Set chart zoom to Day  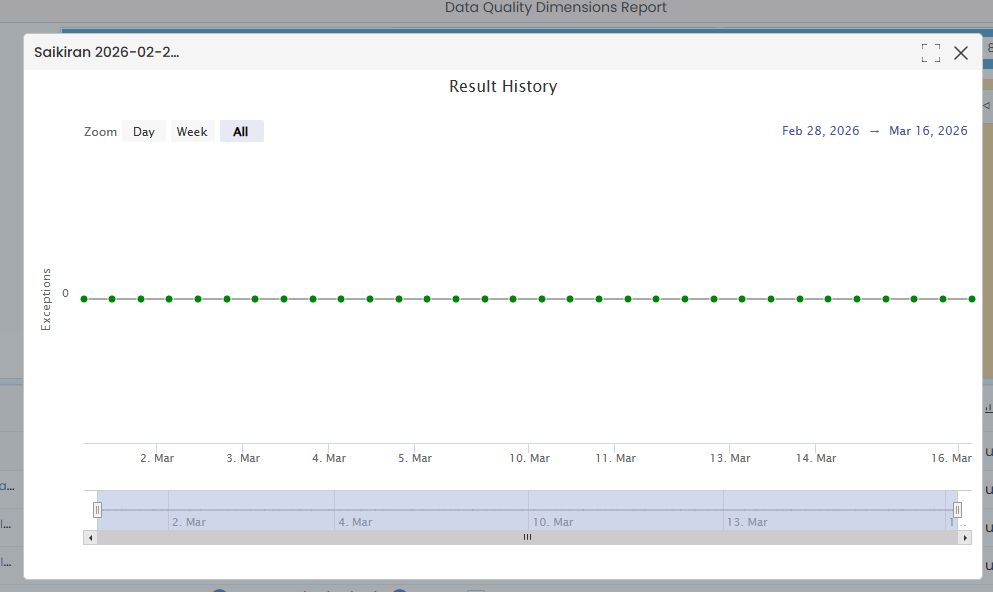click(x=144, y=132)
